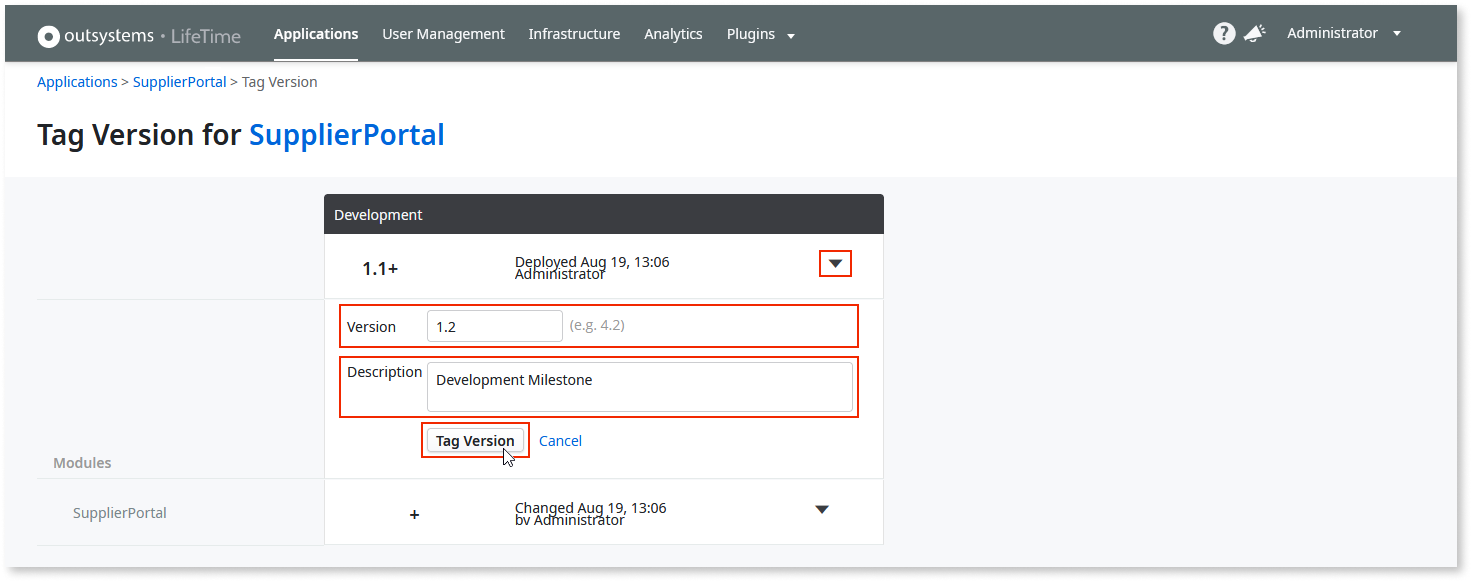Open the SupplierPortal breadcrumb link

pyautogui.click(x=179, y=81)
